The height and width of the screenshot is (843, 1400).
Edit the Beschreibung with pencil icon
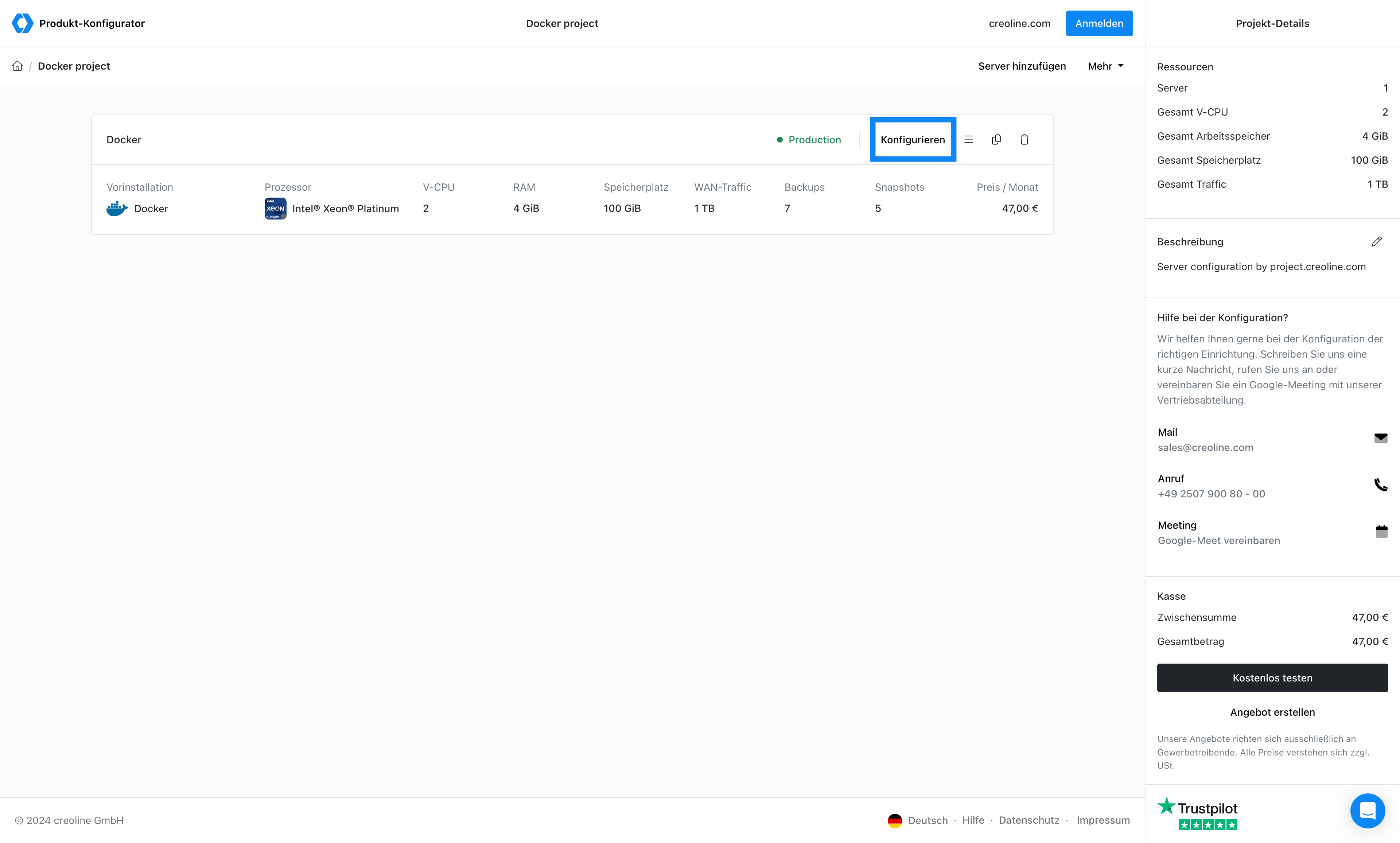(x=1377, y=241)
